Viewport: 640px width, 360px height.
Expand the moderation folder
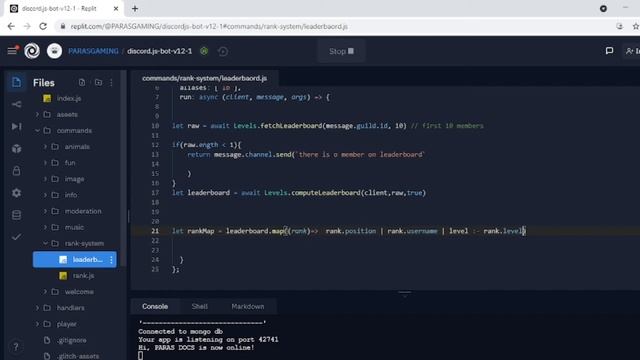[x=45, y=211]
